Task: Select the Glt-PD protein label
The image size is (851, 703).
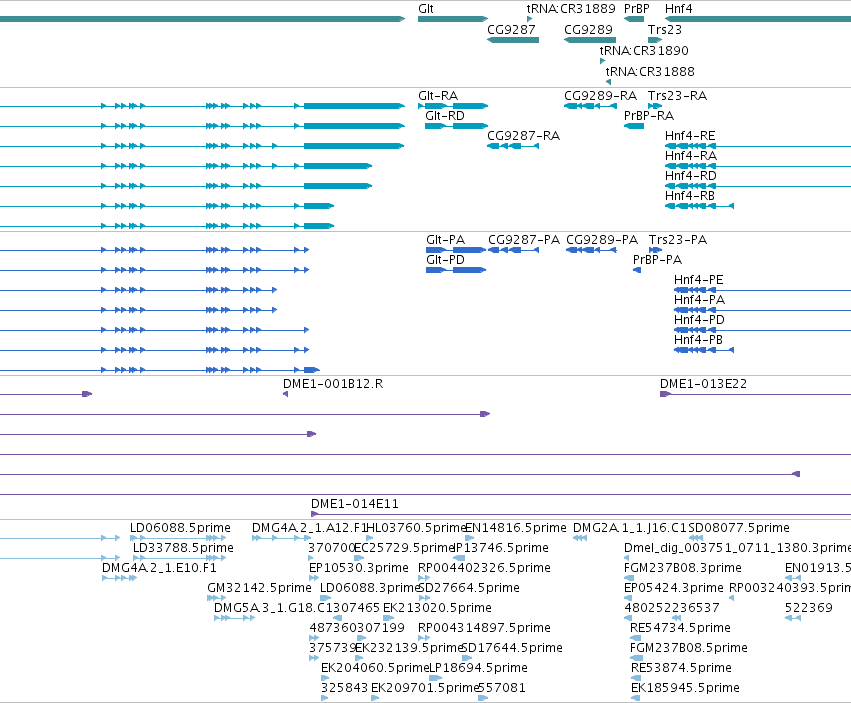Action: (x=446, y=259)
